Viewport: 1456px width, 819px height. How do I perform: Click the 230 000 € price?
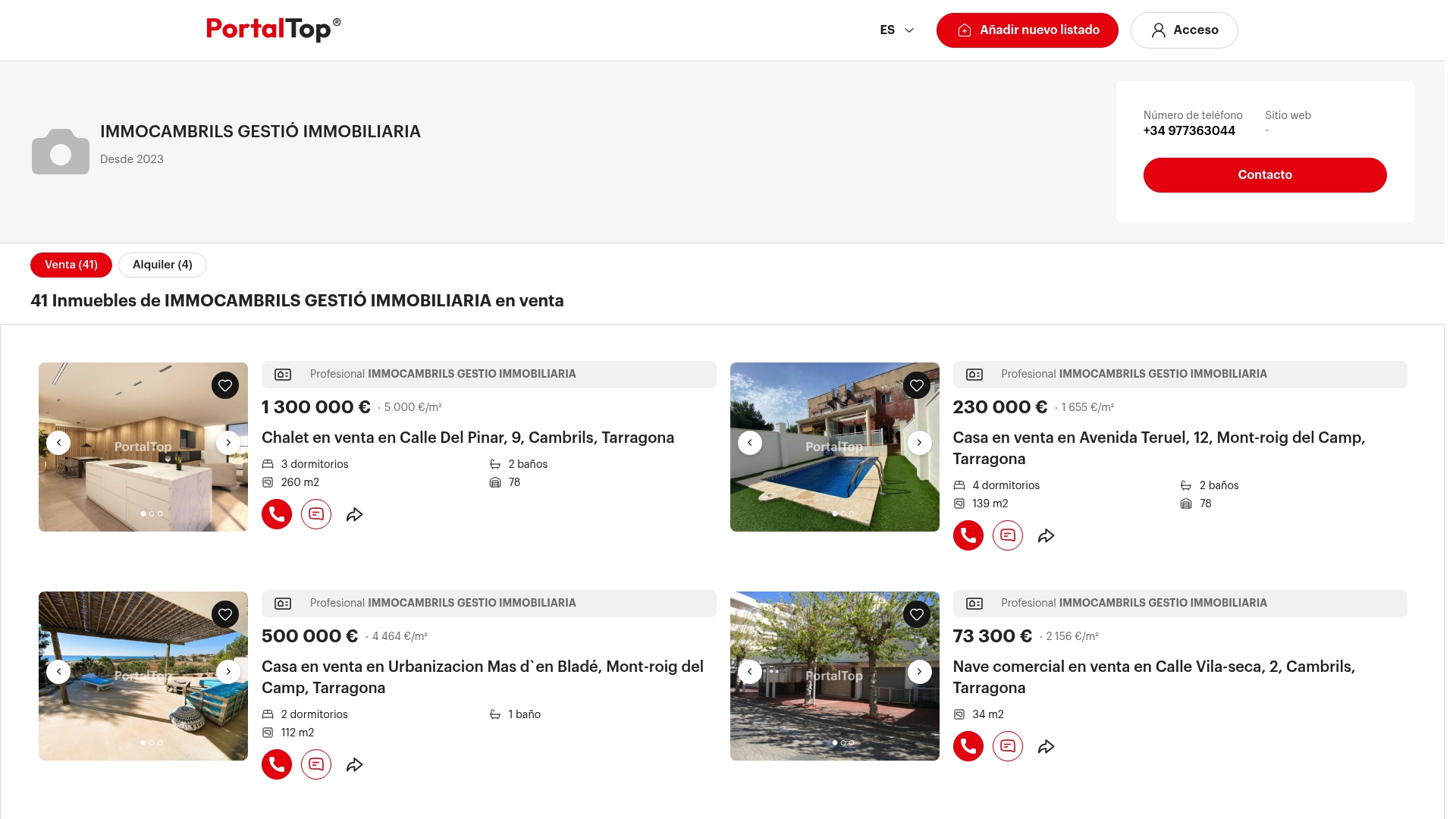[x=1000, y=407]
